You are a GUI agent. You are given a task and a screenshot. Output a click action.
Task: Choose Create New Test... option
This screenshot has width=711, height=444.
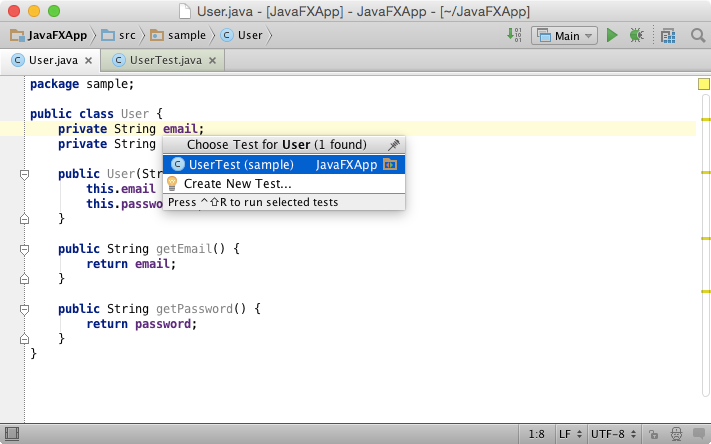[x=284, y=184]
